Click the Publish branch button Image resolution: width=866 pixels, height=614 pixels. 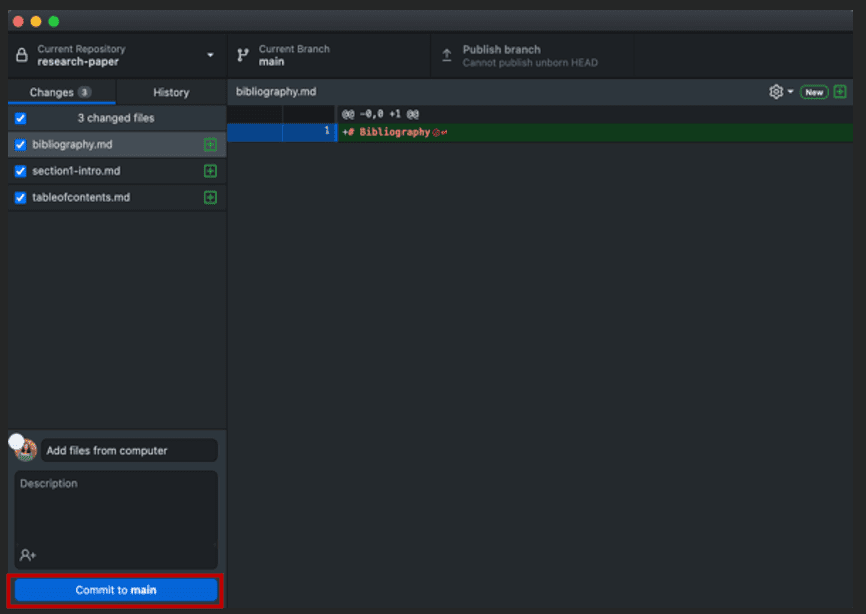coord(532,55)
